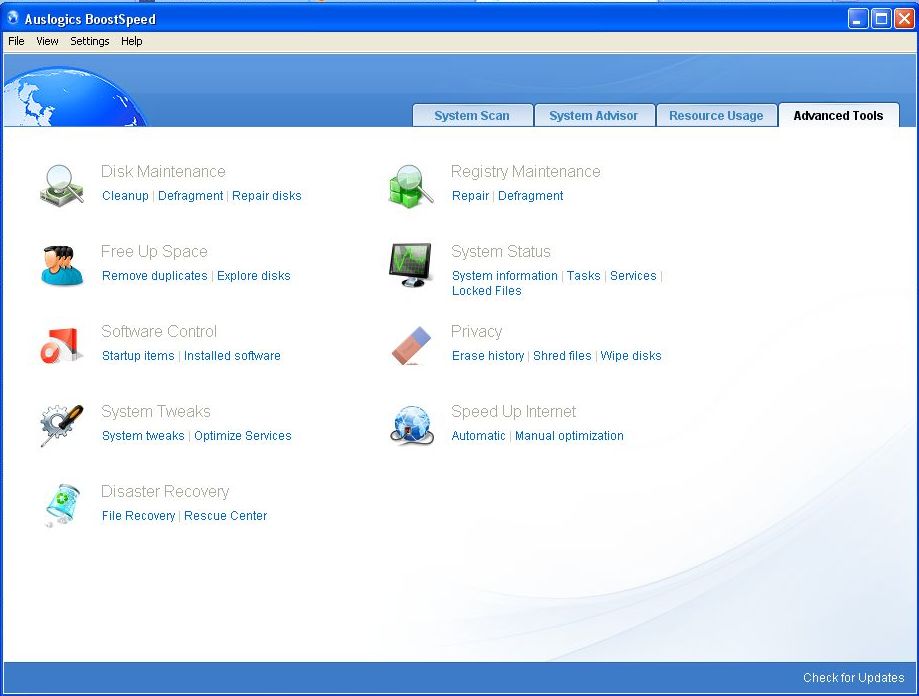The width and height of the screenshot is (919, 696).
Task: Click the Auslogics BoostSpeed title bar icon
Action: (13, 18)
